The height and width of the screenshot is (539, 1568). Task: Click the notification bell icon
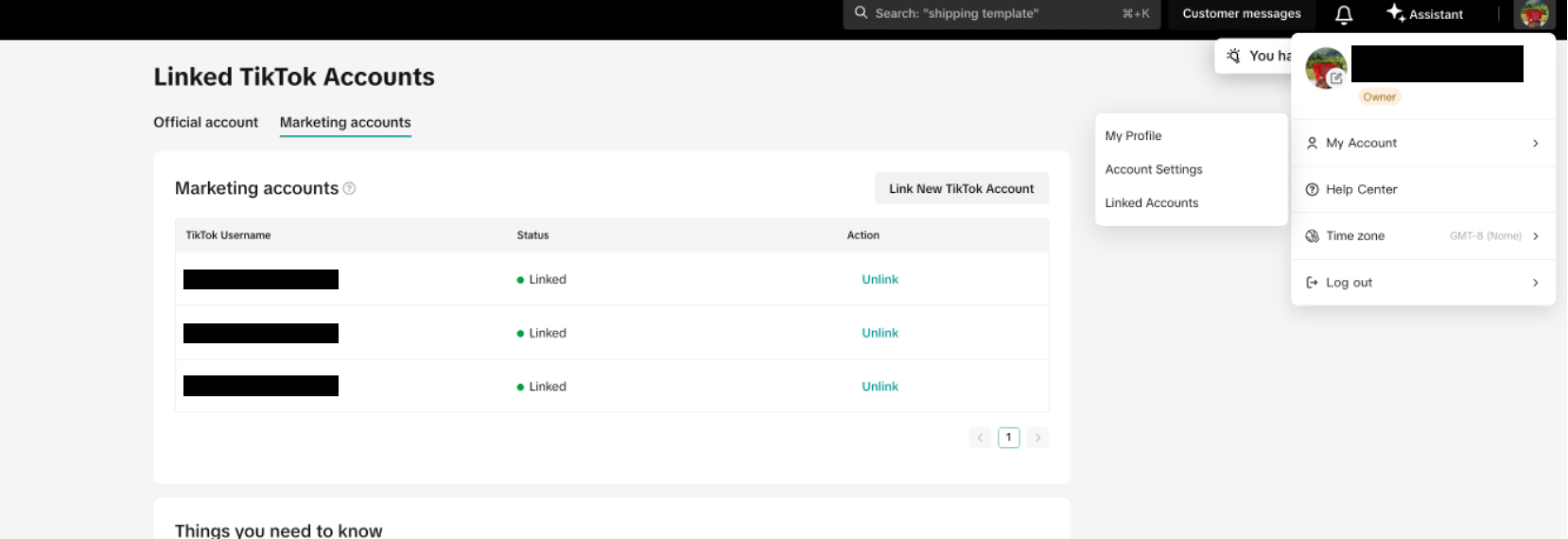[x=1343, y=14]
